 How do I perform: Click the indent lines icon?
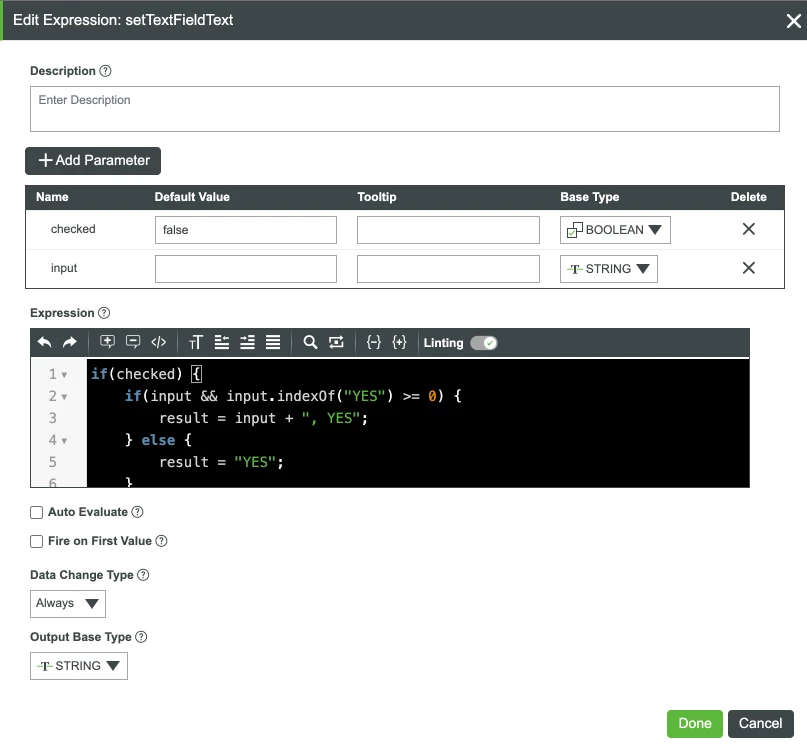[x=248, y=342]
